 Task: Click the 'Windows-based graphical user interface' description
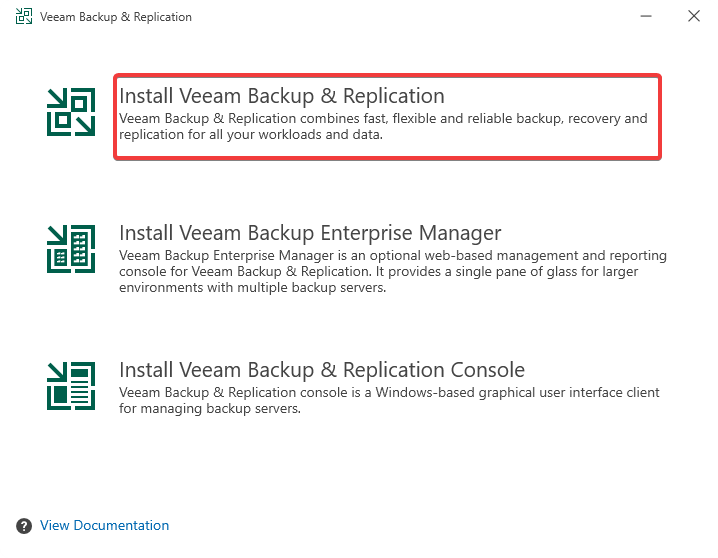pos(389,393)
